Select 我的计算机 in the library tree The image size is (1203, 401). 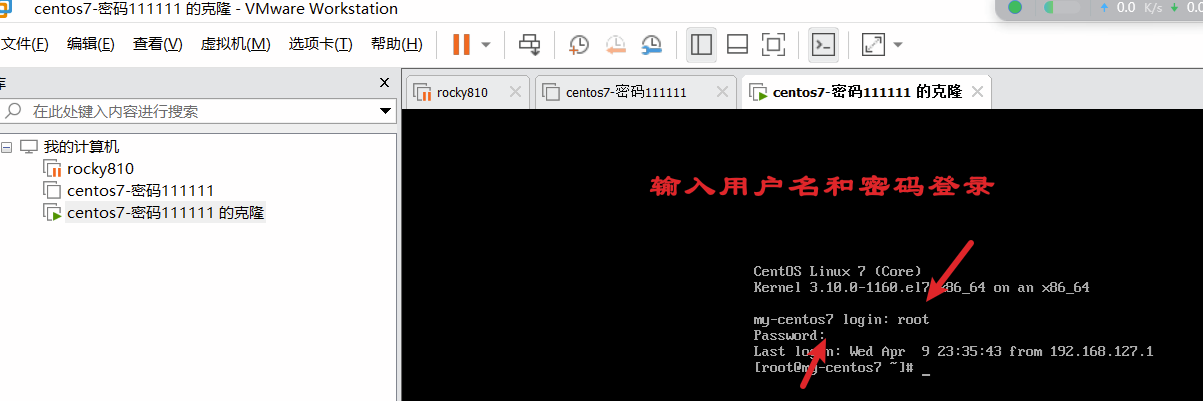pyautogui.click(x=81, y=147)
